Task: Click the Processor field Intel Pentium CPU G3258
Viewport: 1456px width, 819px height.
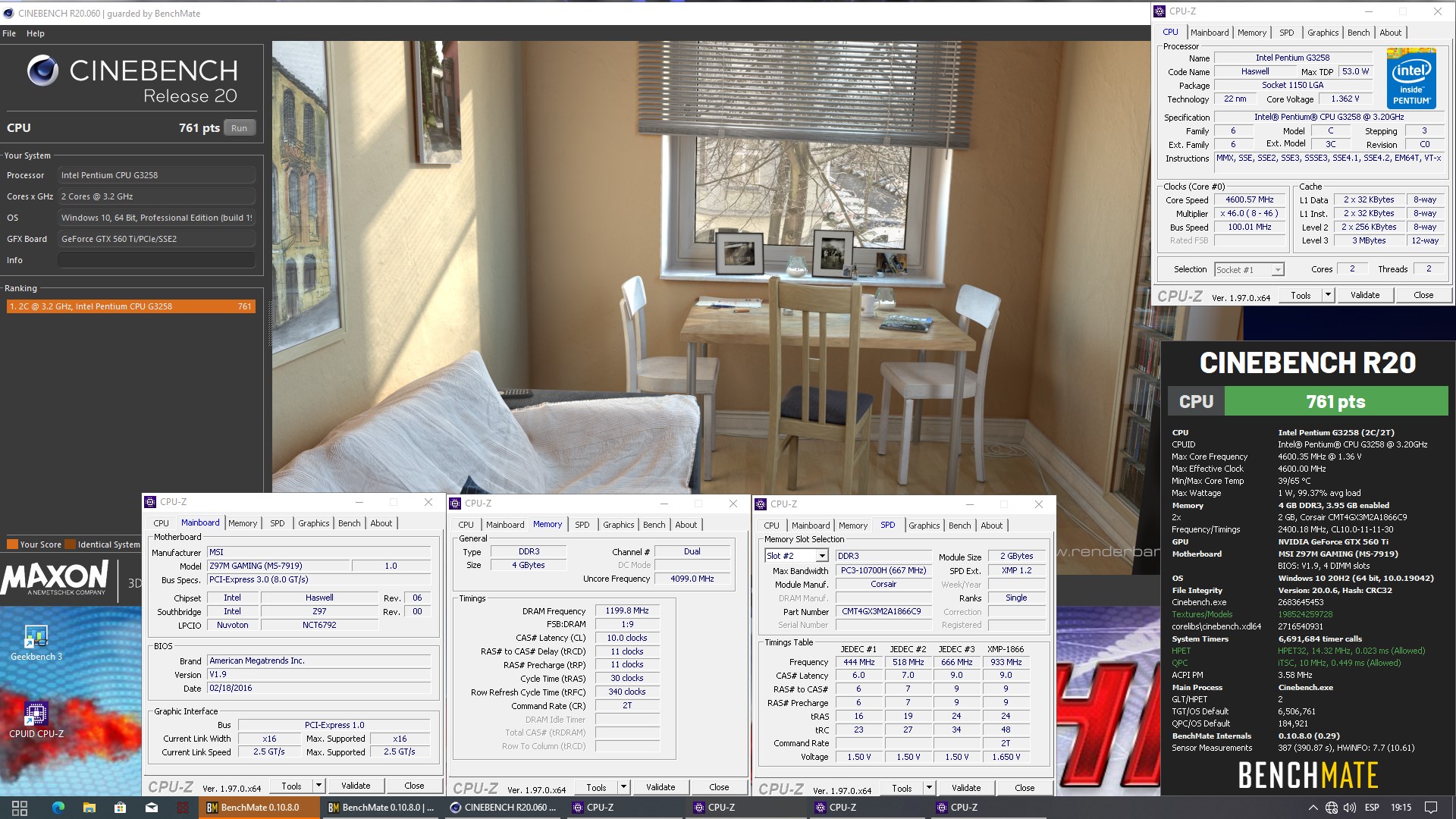Action: click(156, 175)
